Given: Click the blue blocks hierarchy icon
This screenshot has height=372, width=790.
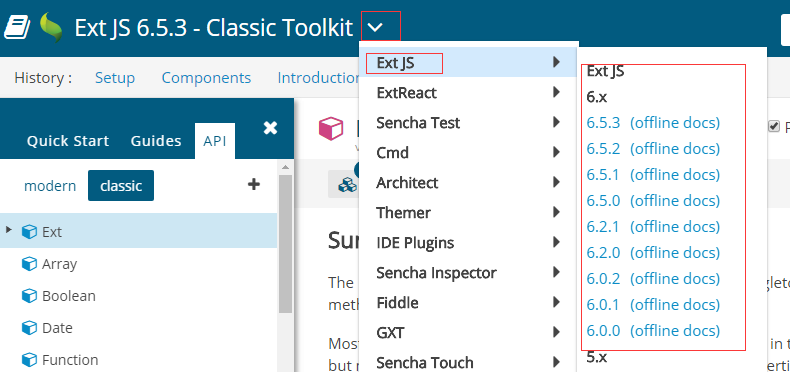Looking at the screenshot, I should [347, 184].
